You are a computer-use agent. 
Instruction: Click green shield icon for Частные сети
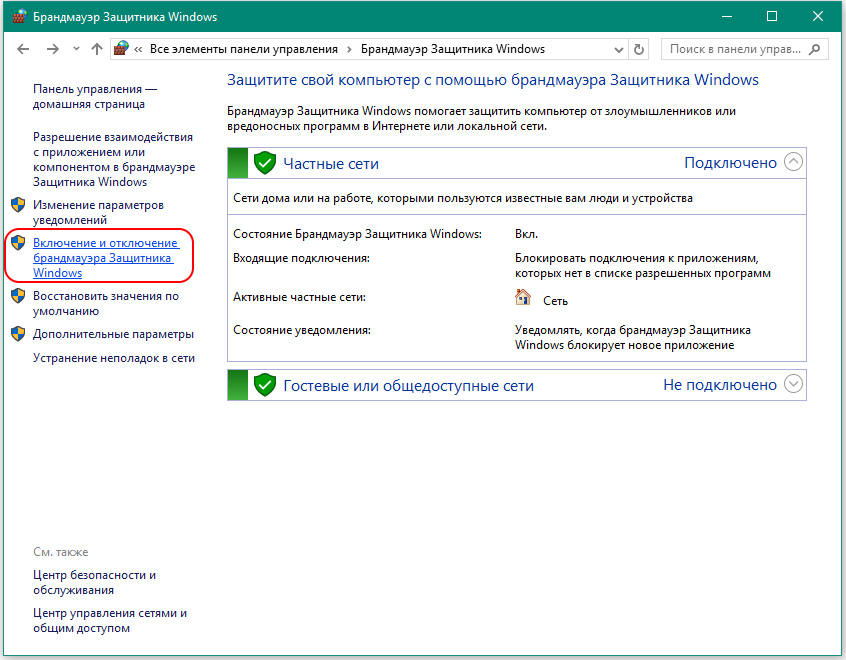264,163
